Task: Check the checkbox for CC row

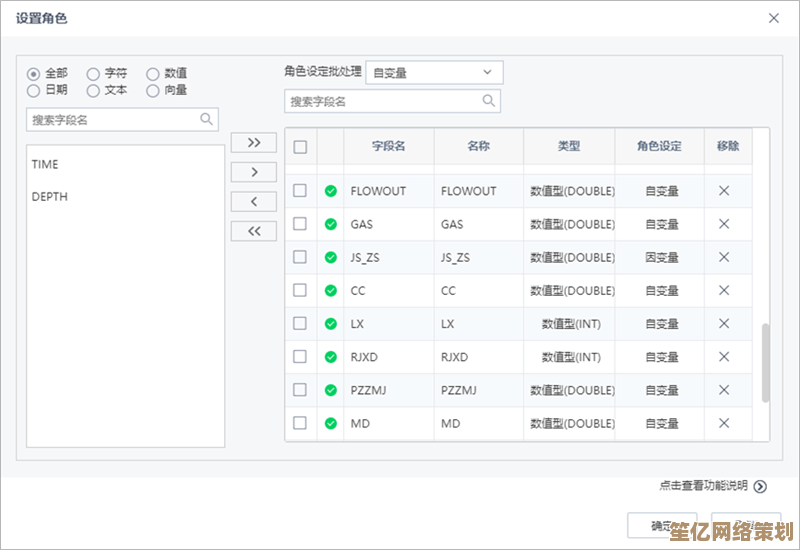Action: tap(300, 290)
